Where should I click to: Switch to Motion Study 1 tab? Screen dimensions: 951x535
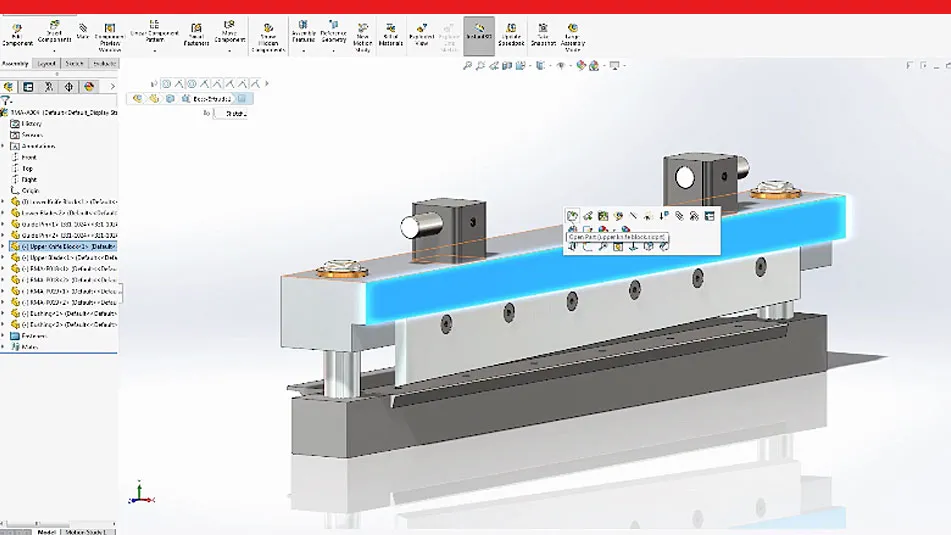click(x=85, y=532)
